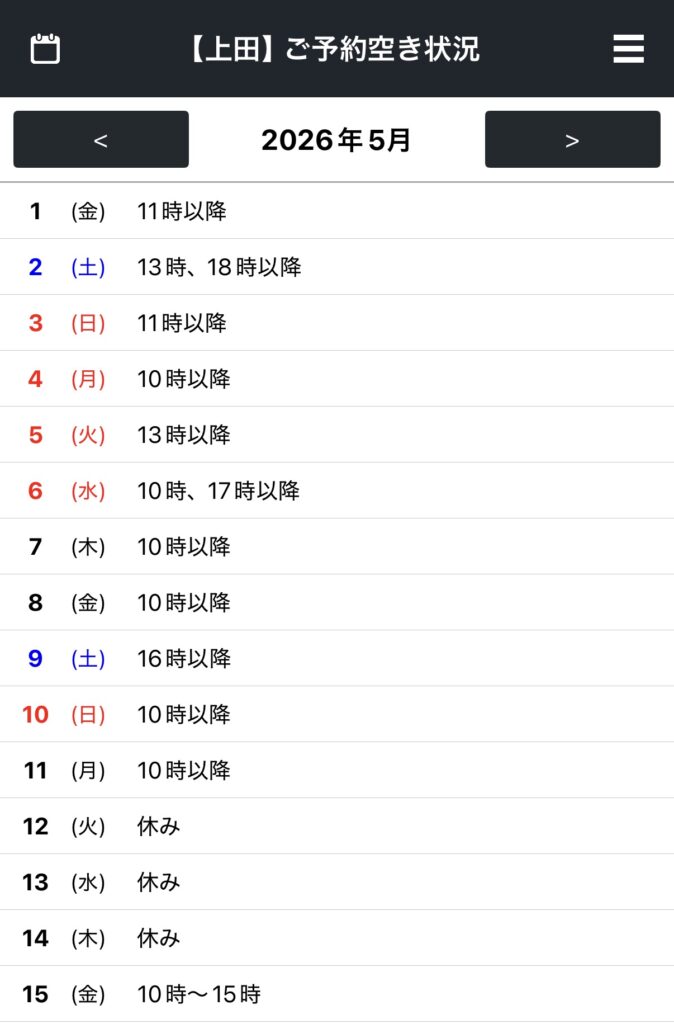The width and height of the screenshot is (674, 1024).
Task: Open May 11 (月) 10時以降 row
Action: click(337, 771)
